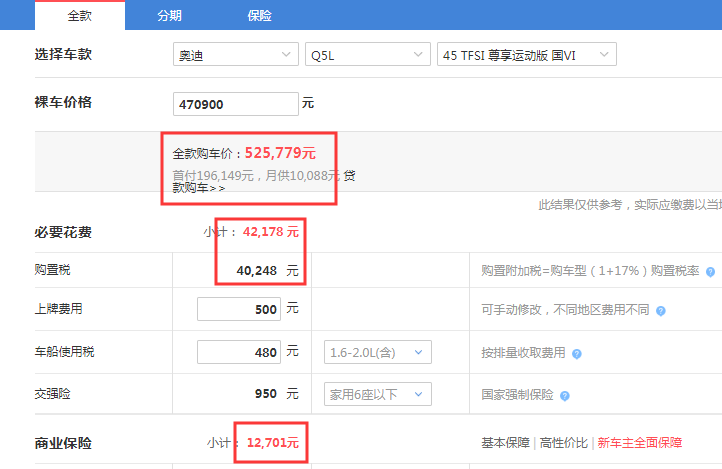
Task: Click the 上牌费用 input field showing 500
Action: tap(239, 309)
